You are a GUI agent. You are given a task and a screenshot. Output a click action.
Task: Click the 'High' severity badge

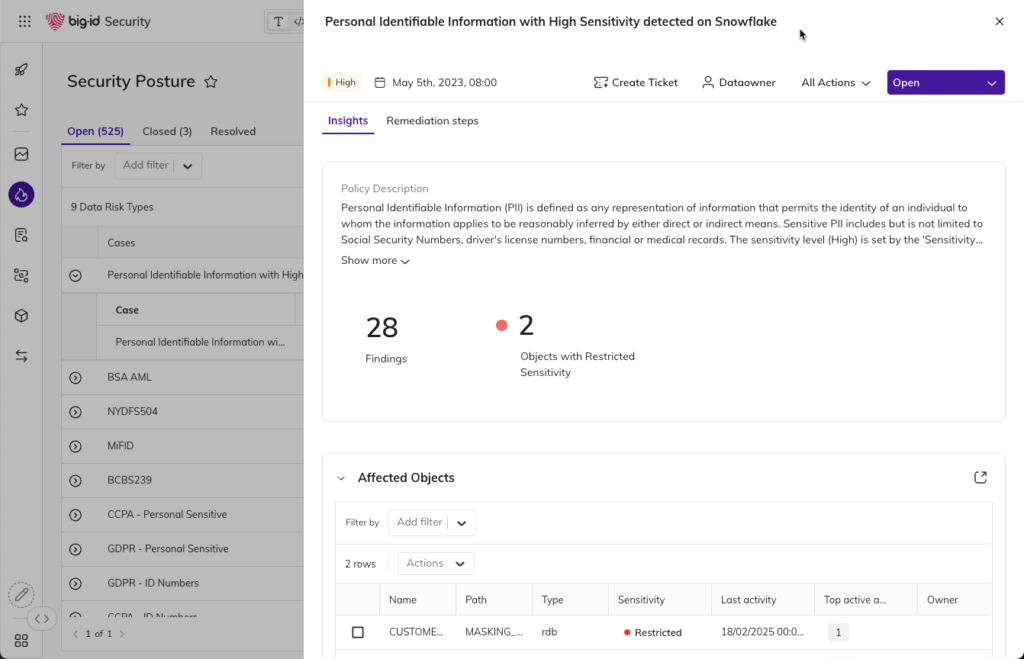tap(342, 82)
